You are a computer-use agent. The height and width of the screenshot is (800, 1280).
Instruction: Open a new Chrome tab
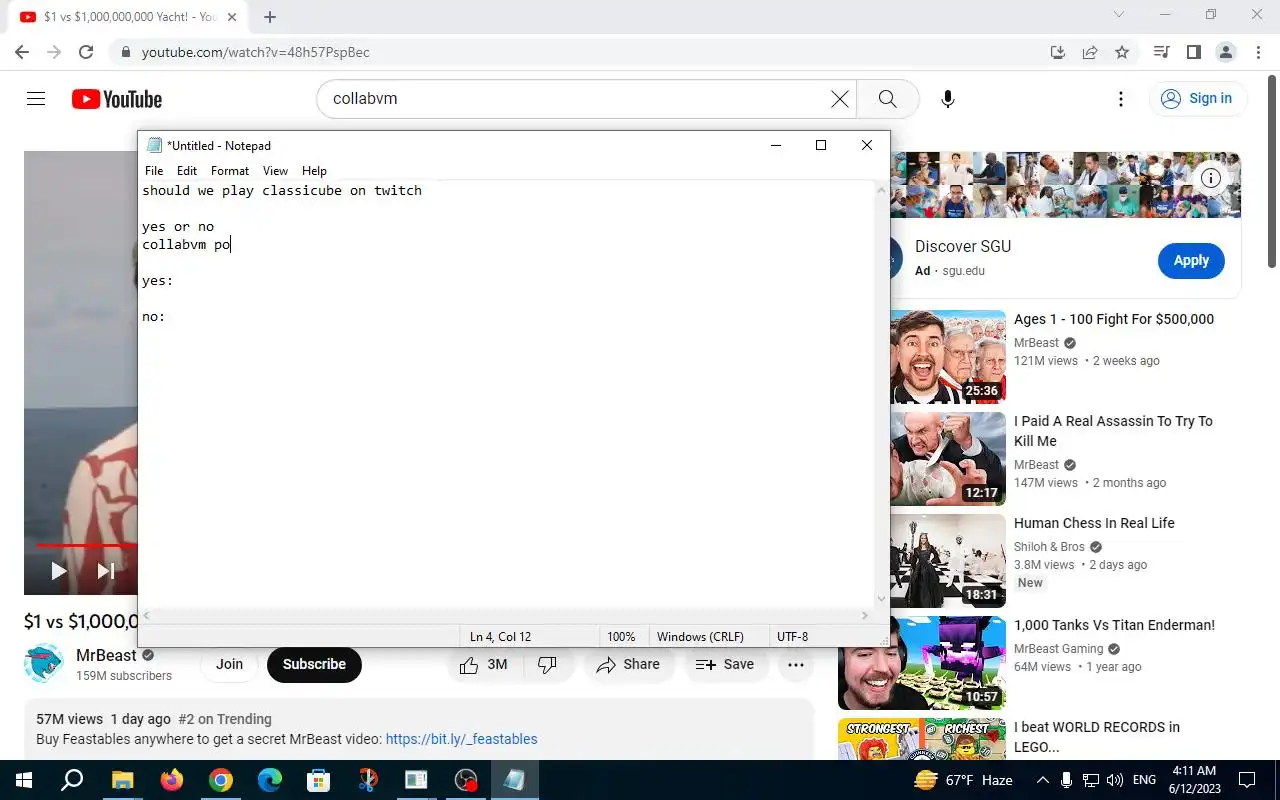270,17
